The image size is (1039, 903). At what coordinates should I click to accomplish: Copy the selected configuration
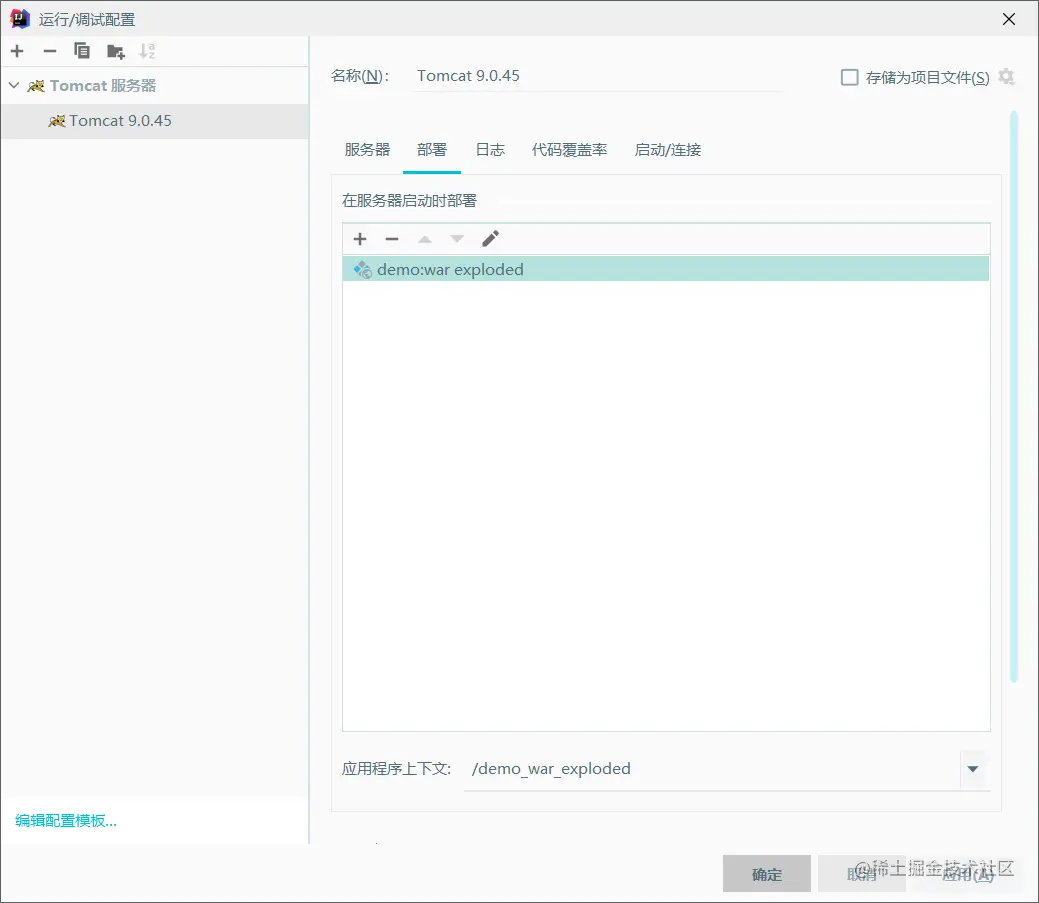coord(82,51)
